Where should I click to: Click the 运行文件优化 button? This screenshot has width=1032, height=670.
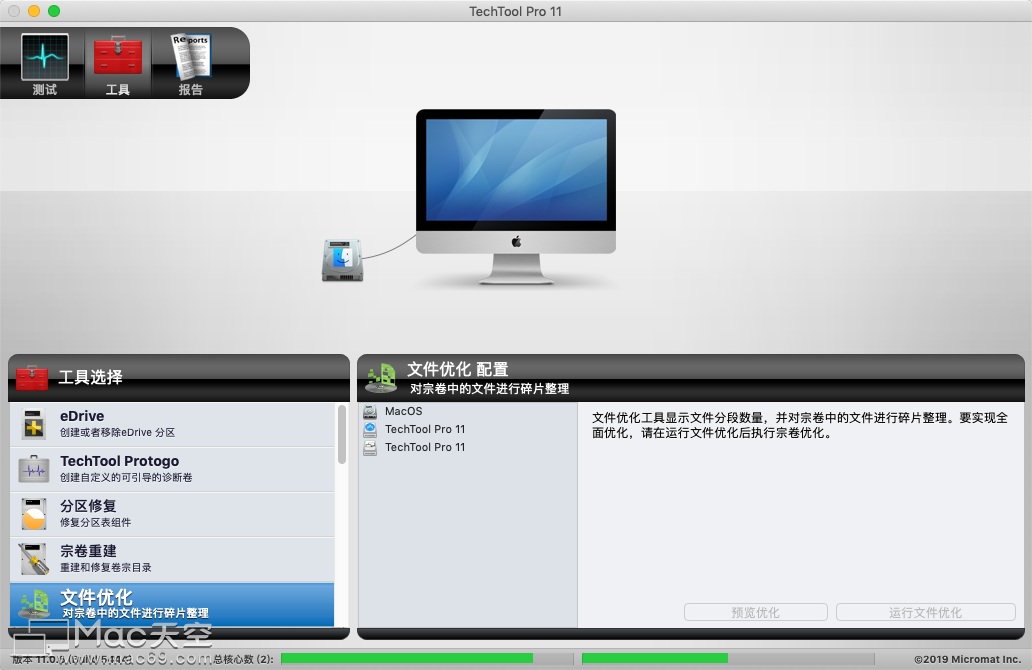click(925, 612)
